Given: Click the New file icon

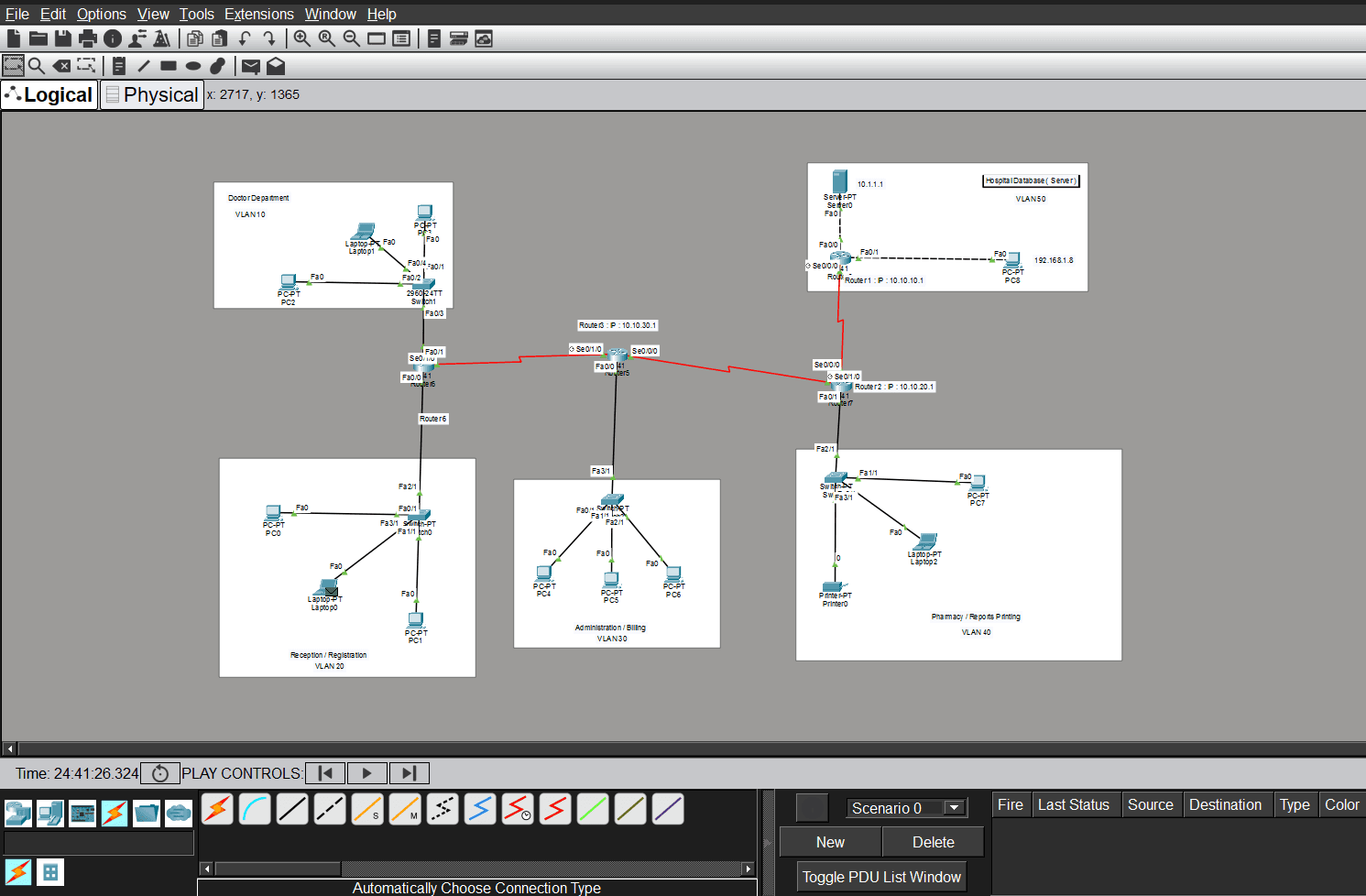Looking at the screenshot, I should pyautogui.click(x=14, y=38).
